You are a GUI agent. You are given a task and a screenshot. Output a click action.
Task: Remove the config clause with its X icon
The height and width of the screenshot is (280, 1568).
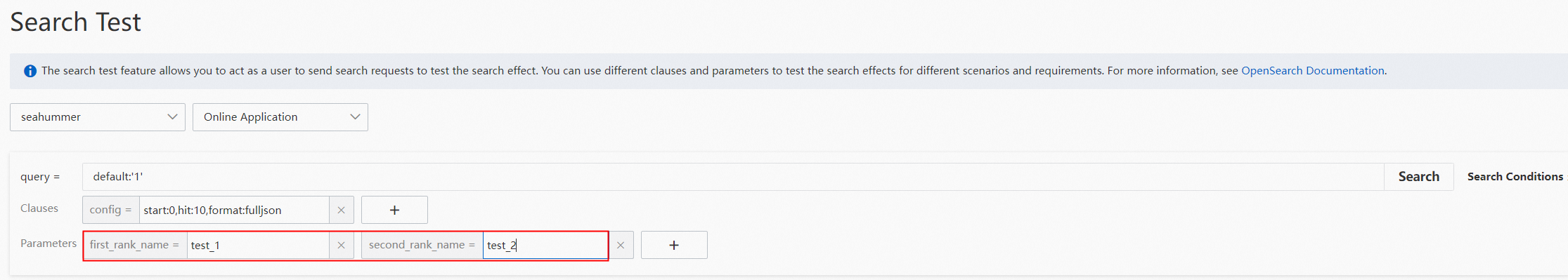(341, 210)
